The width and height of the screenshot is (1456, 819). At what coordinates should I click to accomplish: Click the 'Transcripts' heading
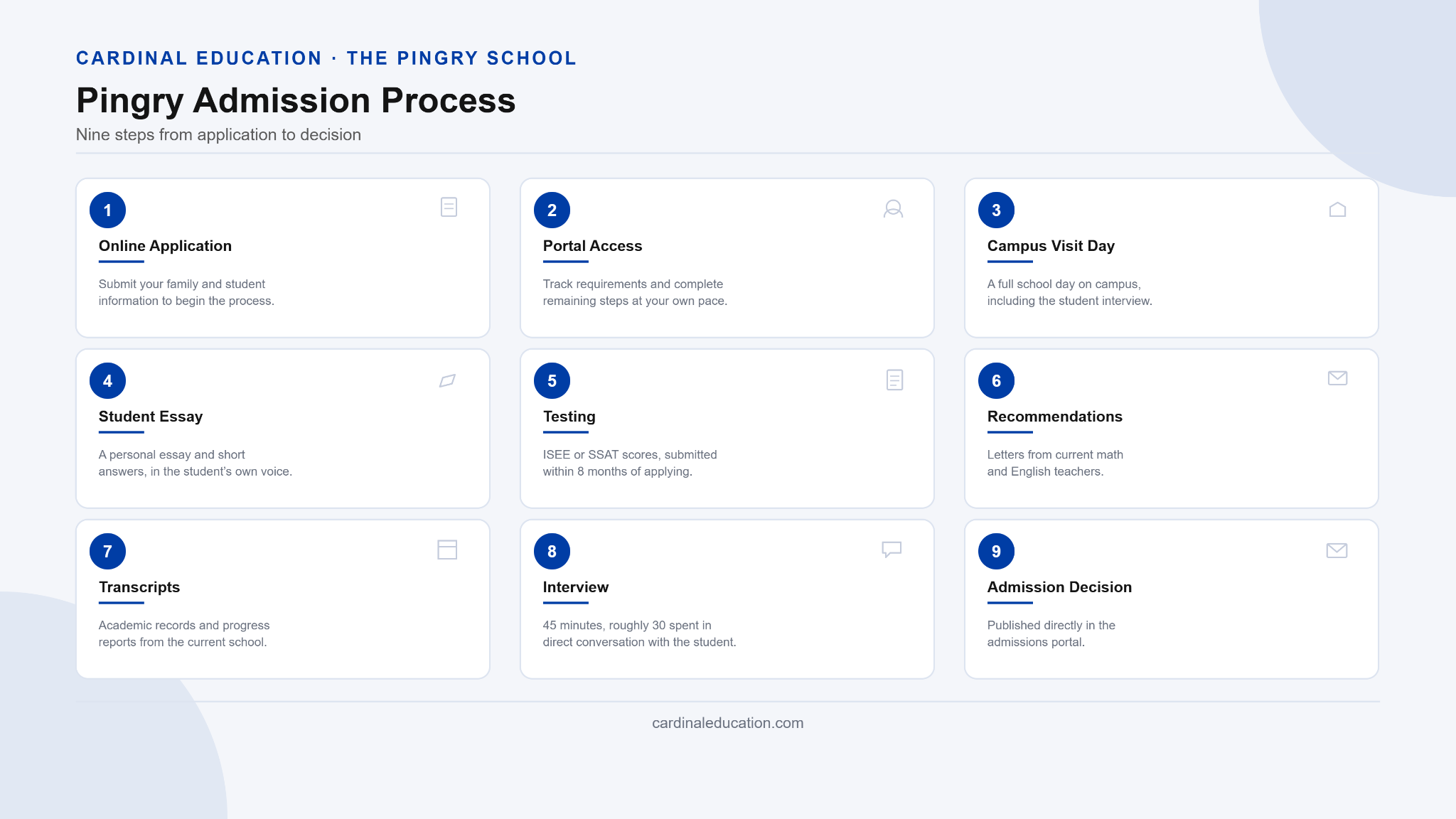139,587
